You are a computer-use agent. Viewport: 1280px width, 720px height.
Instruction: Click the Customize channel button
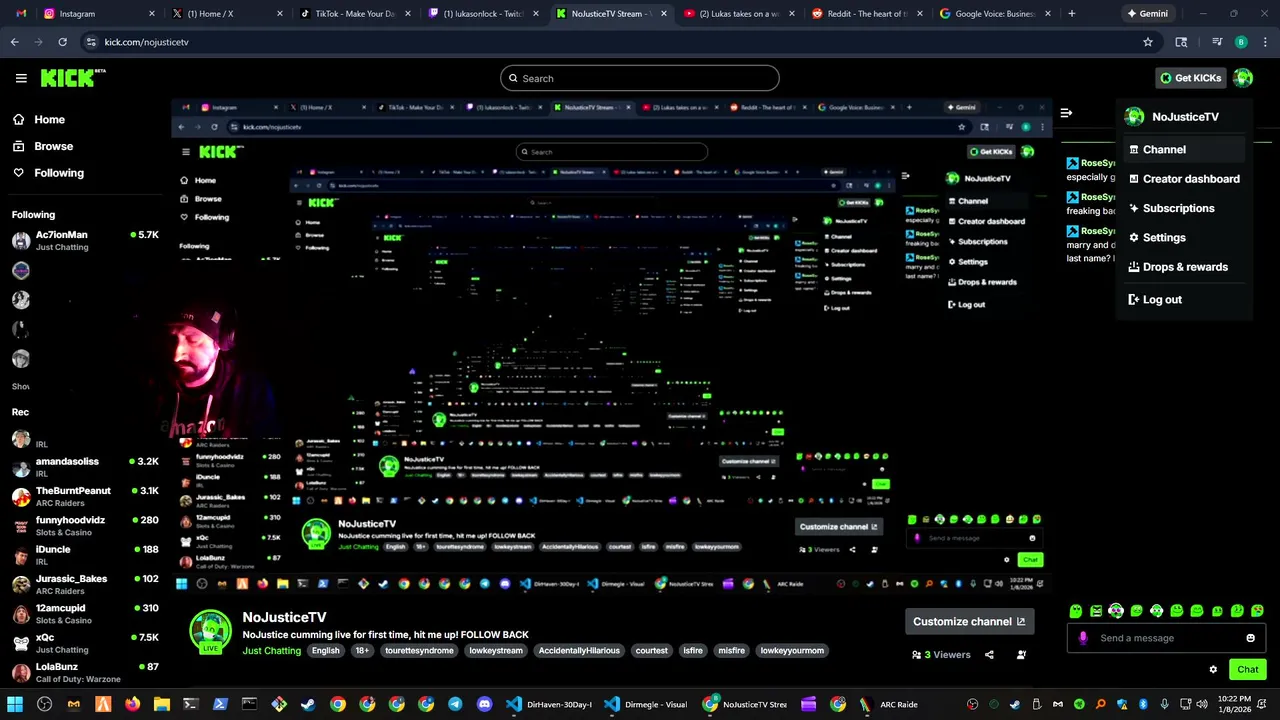(969, 621)
